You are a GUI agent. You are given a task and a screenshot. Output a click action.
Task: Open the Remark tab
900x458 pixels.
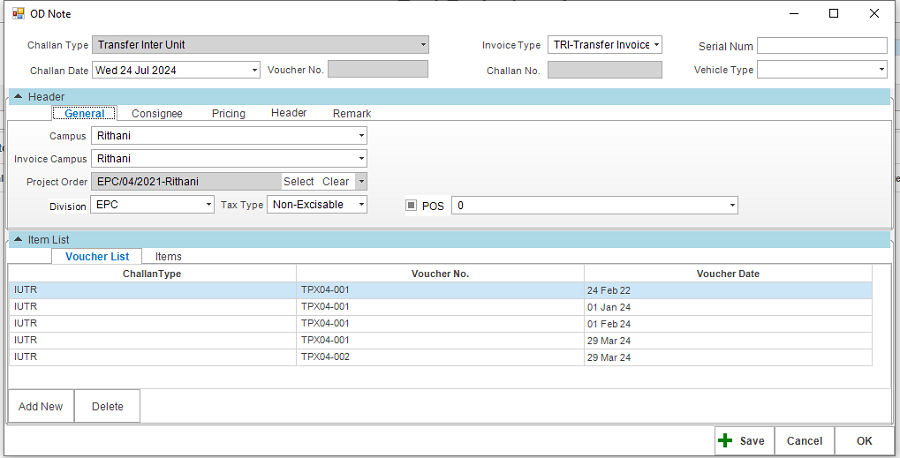pos(352,114)
